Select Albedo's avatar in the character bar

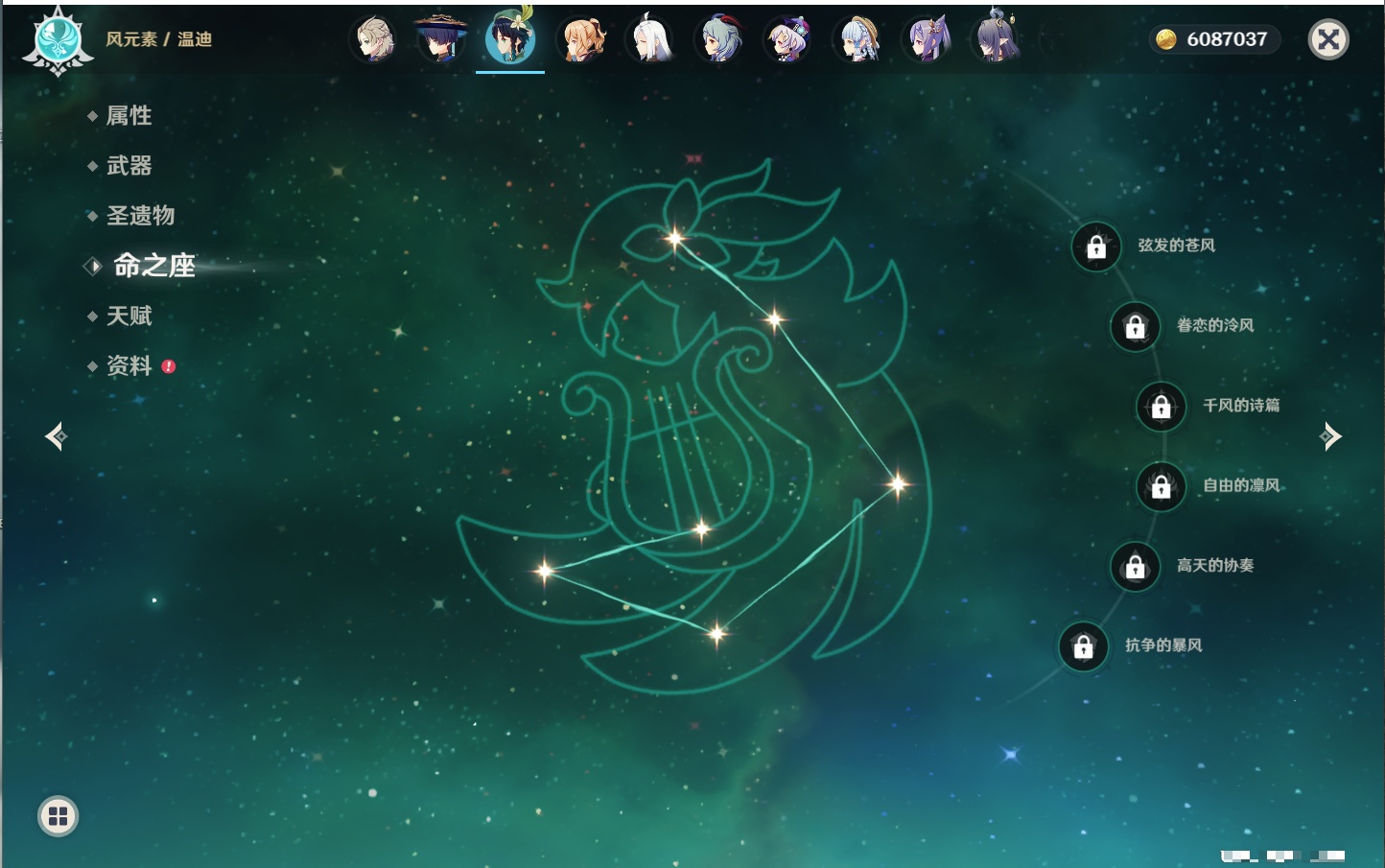[x=375, y=40]
